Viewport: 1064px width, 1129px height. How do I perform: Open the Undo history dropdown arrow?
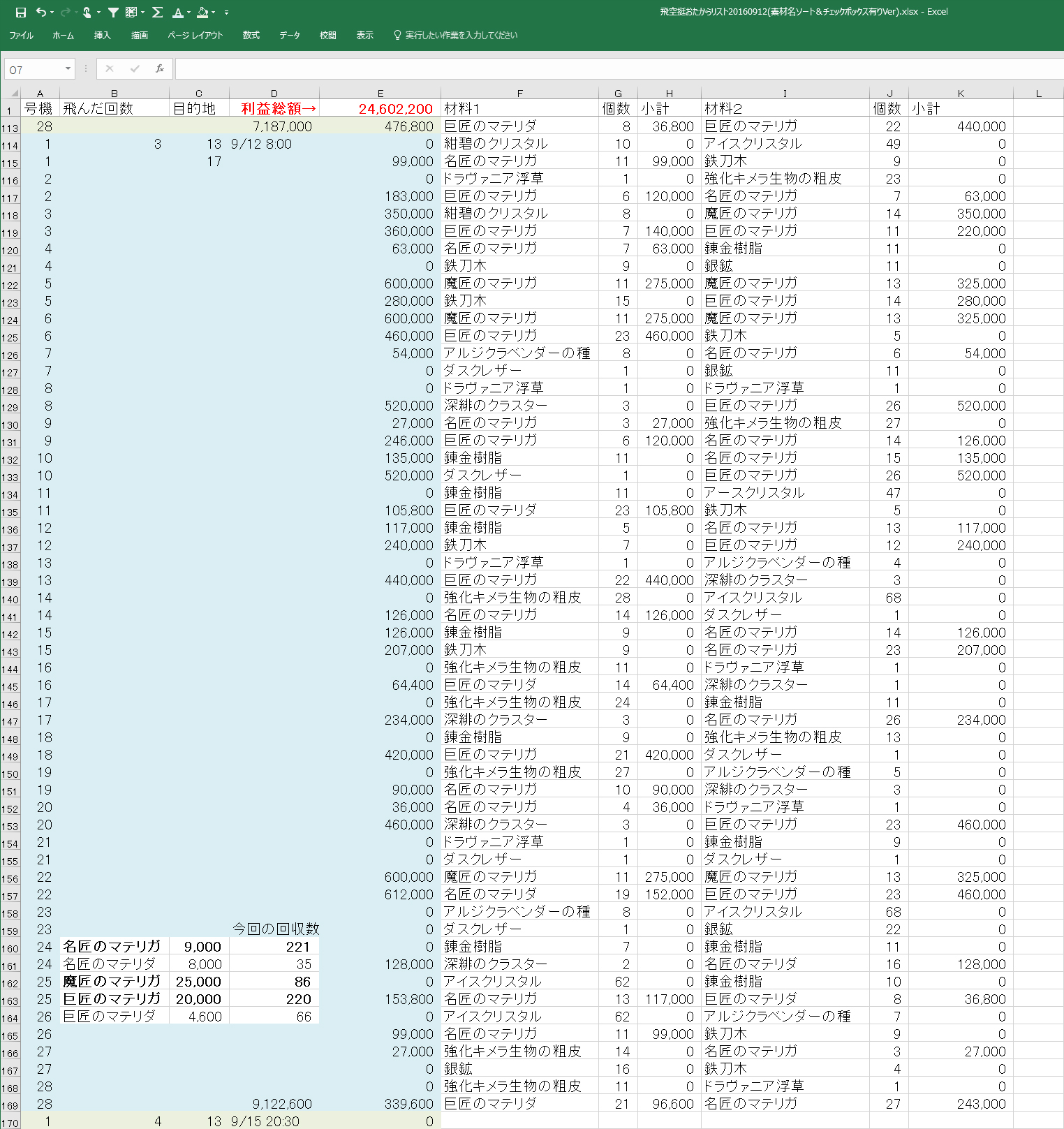click(52, 12)
